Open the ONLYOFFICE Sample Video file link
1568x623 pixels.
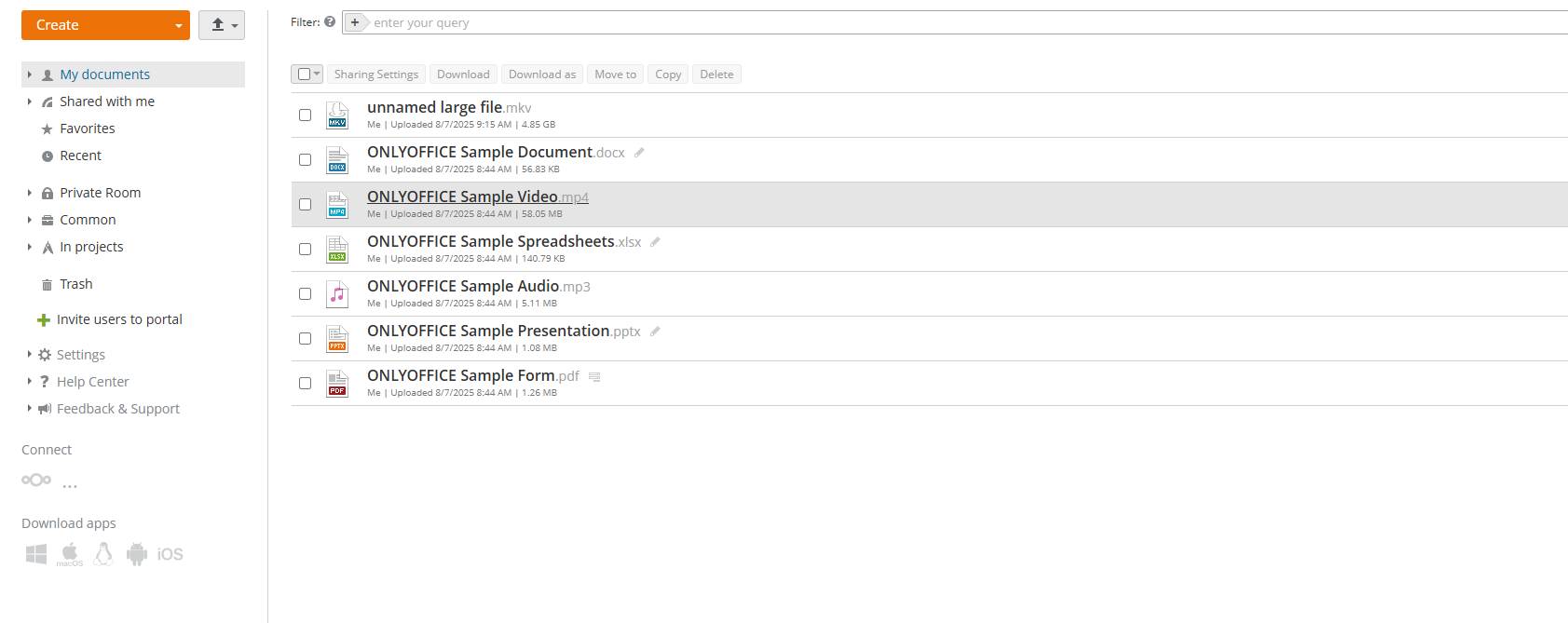coord(462,196)
